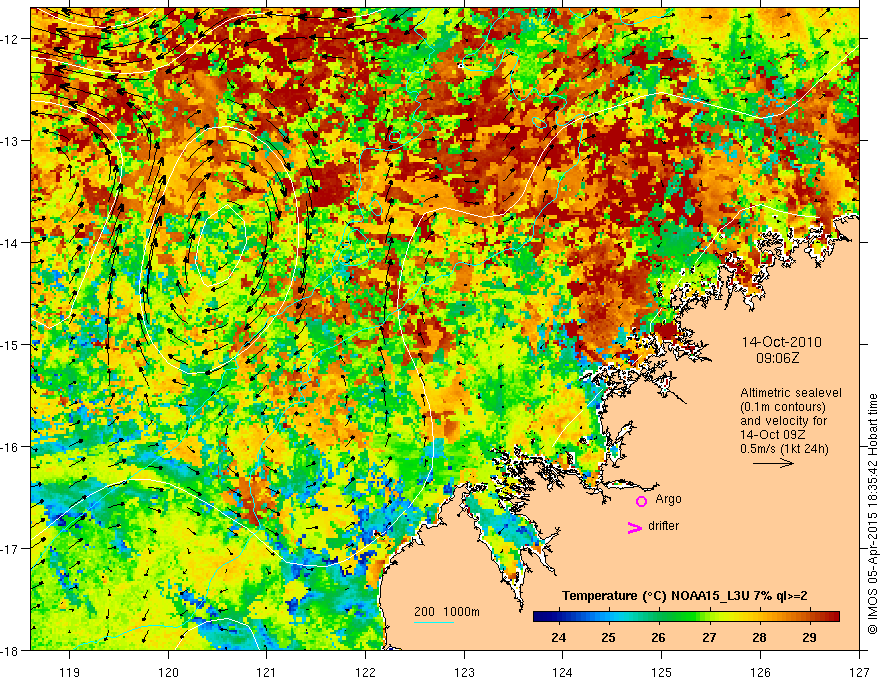The image size is (880, 680).
Task: Click longitude axis label 126
Action: (760, 672)
